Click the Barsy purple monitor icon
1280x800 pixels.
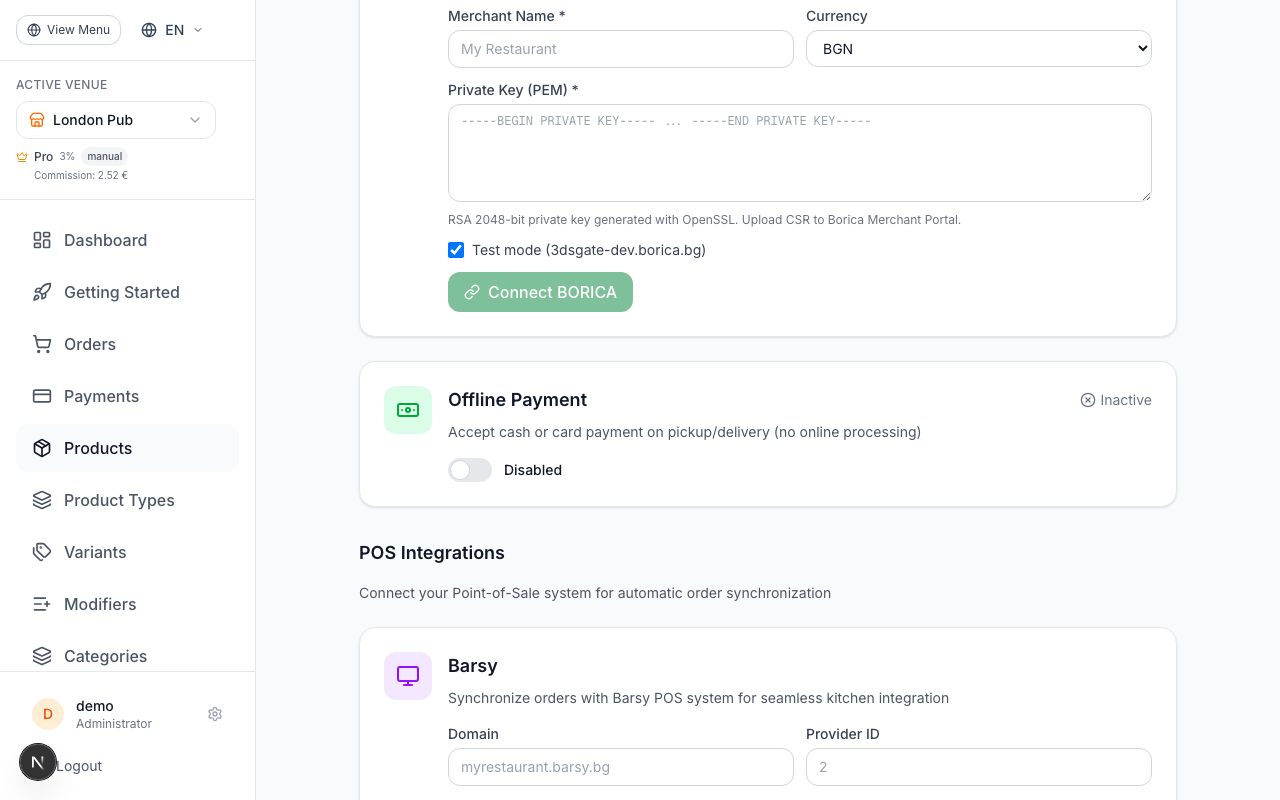[407, 675]
